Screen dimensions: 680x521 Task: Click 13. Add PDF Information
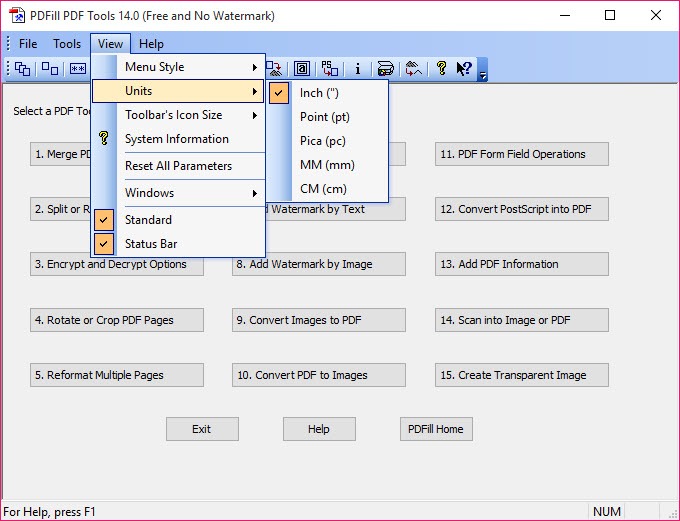point(522,264)
